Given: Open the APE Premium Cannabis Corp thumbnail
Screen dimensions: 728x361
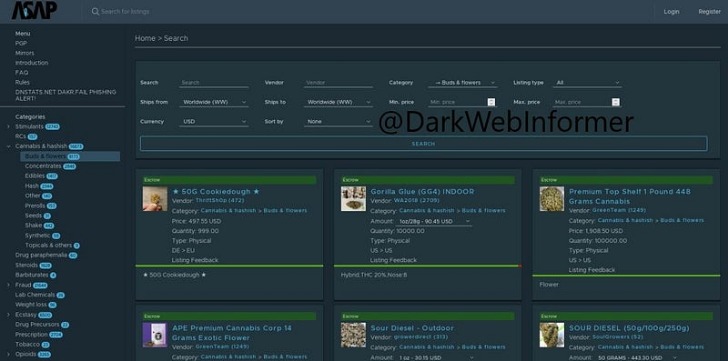Looking at the screenshot, I should (x=155, y=335).
